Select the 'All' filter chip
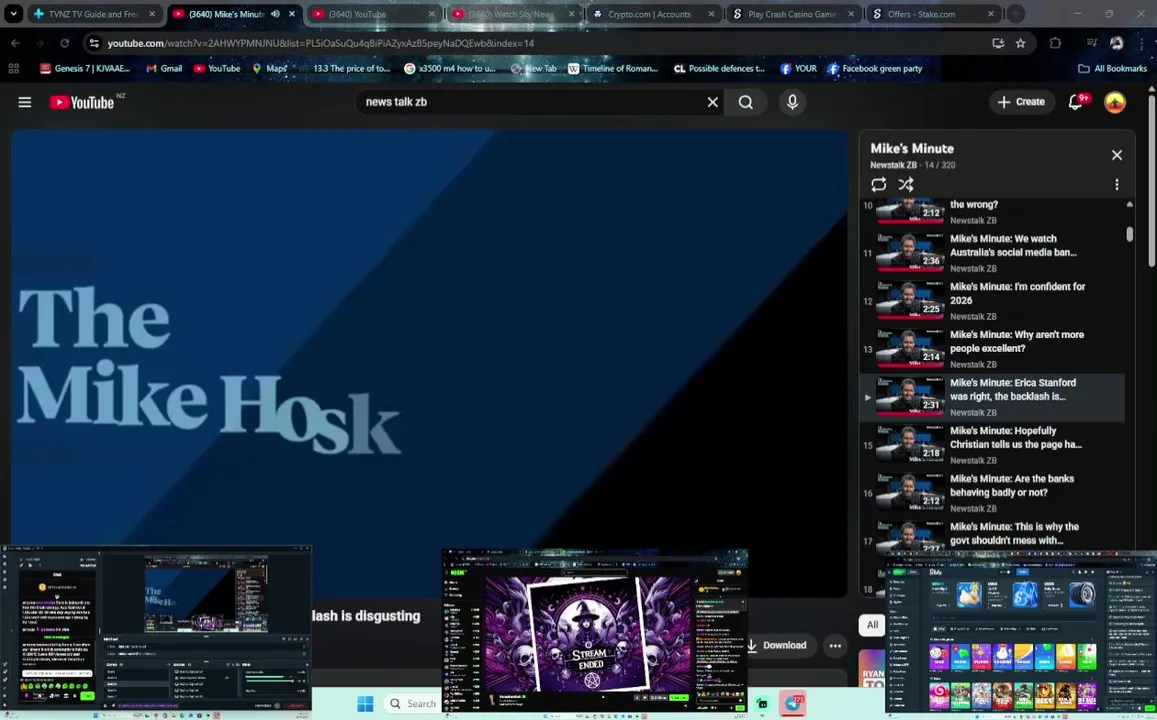 [872, 625]
